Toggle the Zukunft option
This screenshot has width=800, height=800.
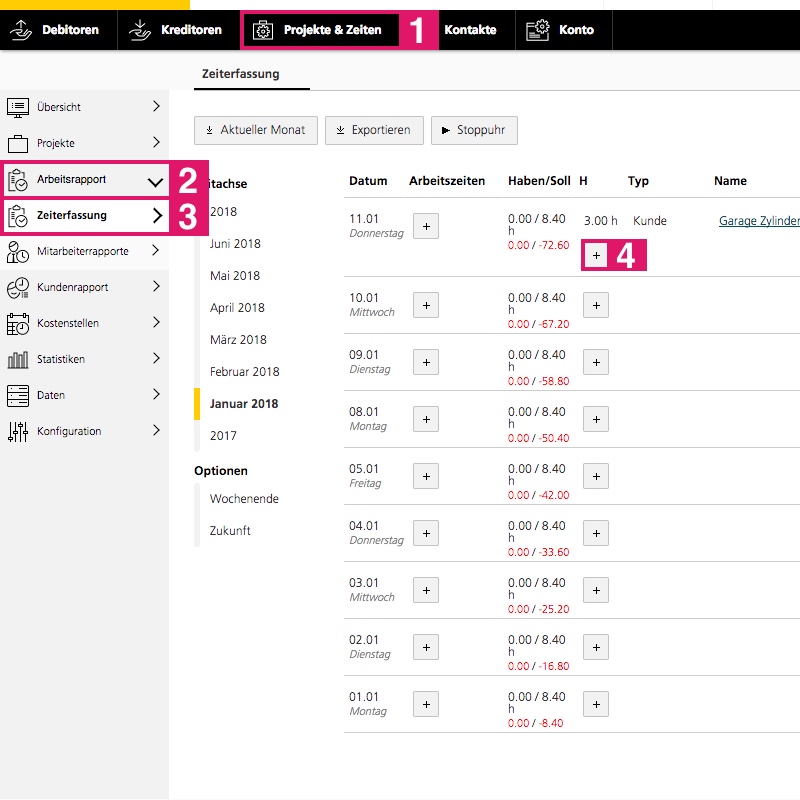coord(230,531)
